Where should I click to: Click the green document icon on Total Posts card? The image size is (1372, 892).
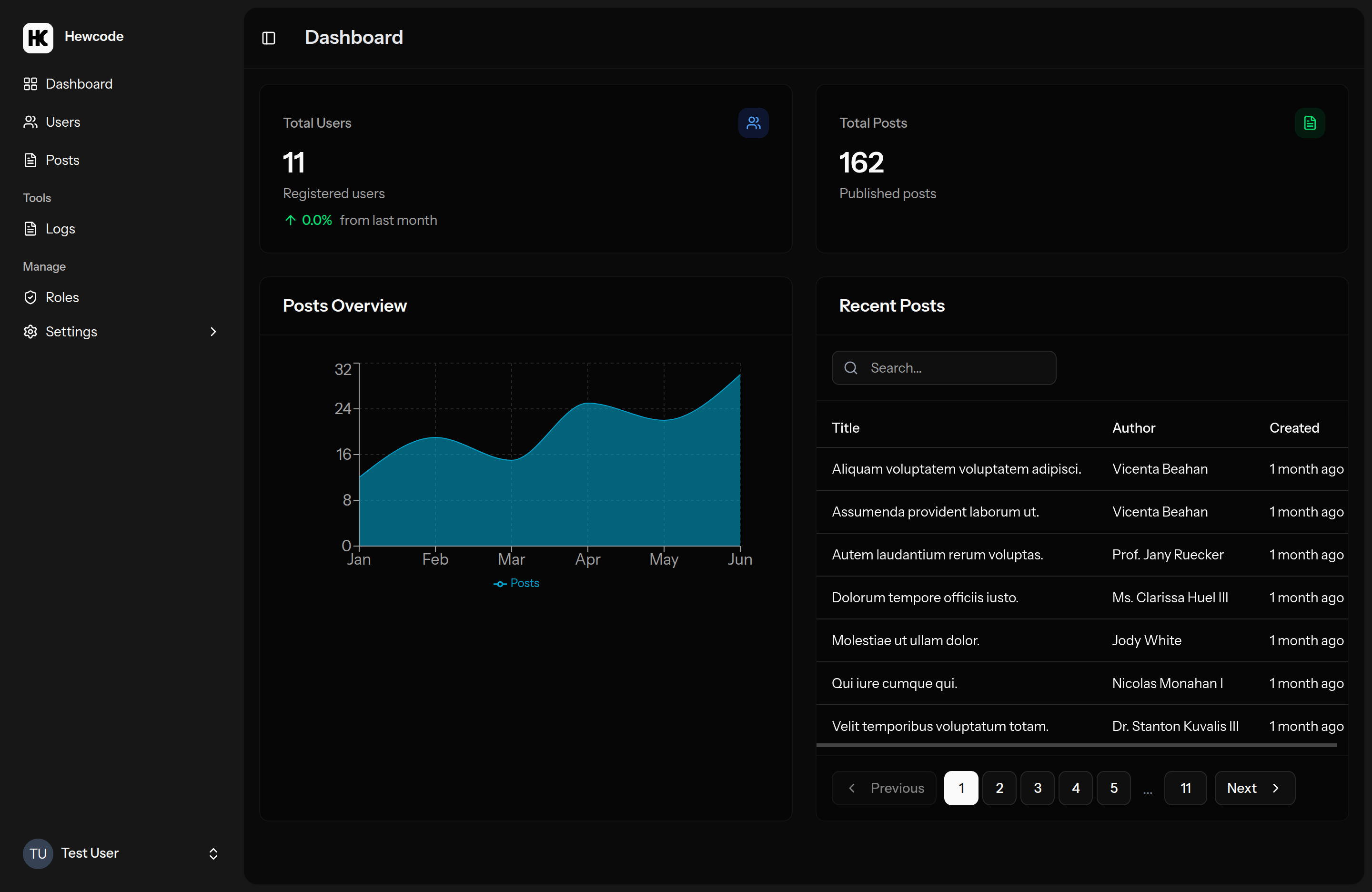point(1310,123)
